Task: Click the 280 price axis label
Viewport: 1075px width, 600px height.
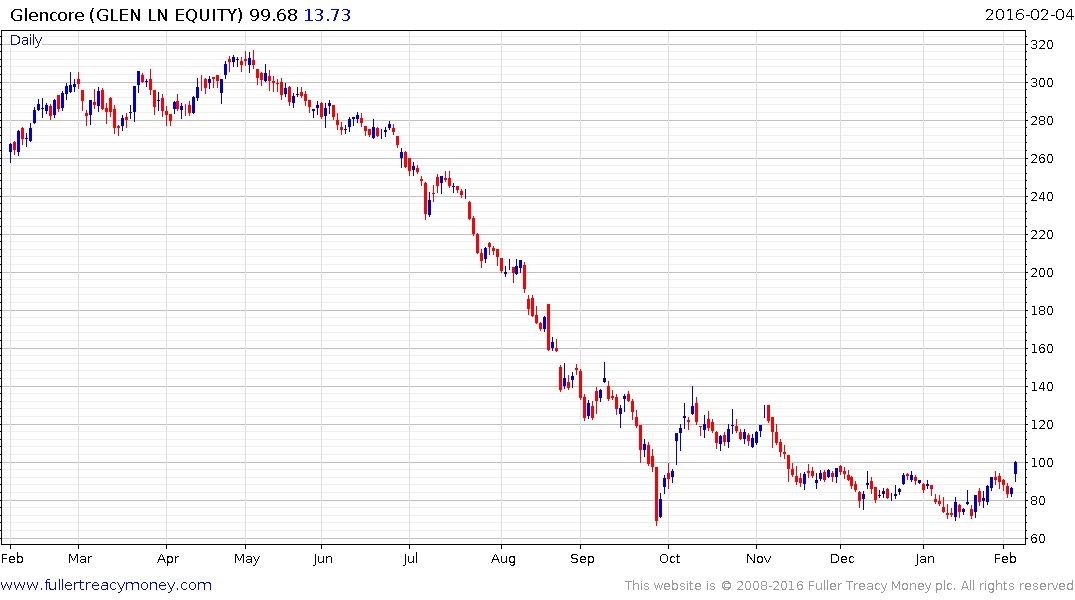Action: pos(1041,121)
